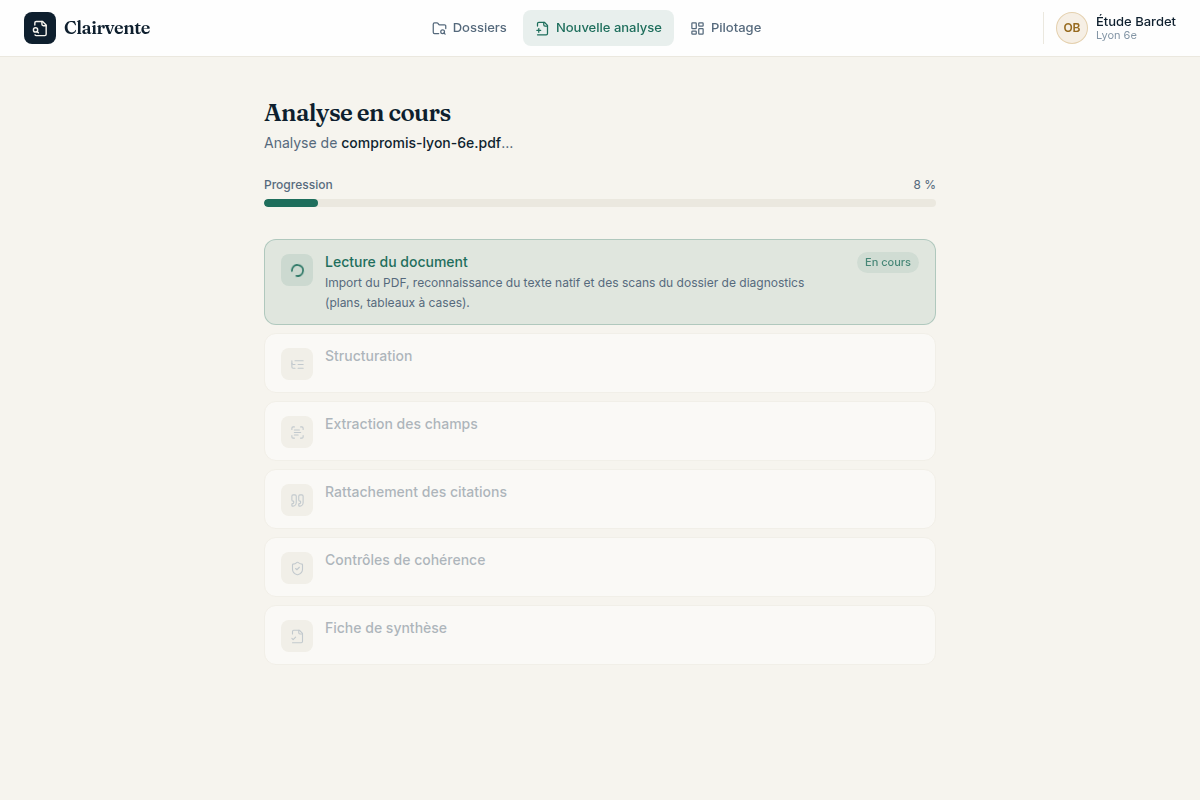Click the Contrôles de cohérence shield icon
This screenshot has width=1200, height=800.
coord(297,568)
